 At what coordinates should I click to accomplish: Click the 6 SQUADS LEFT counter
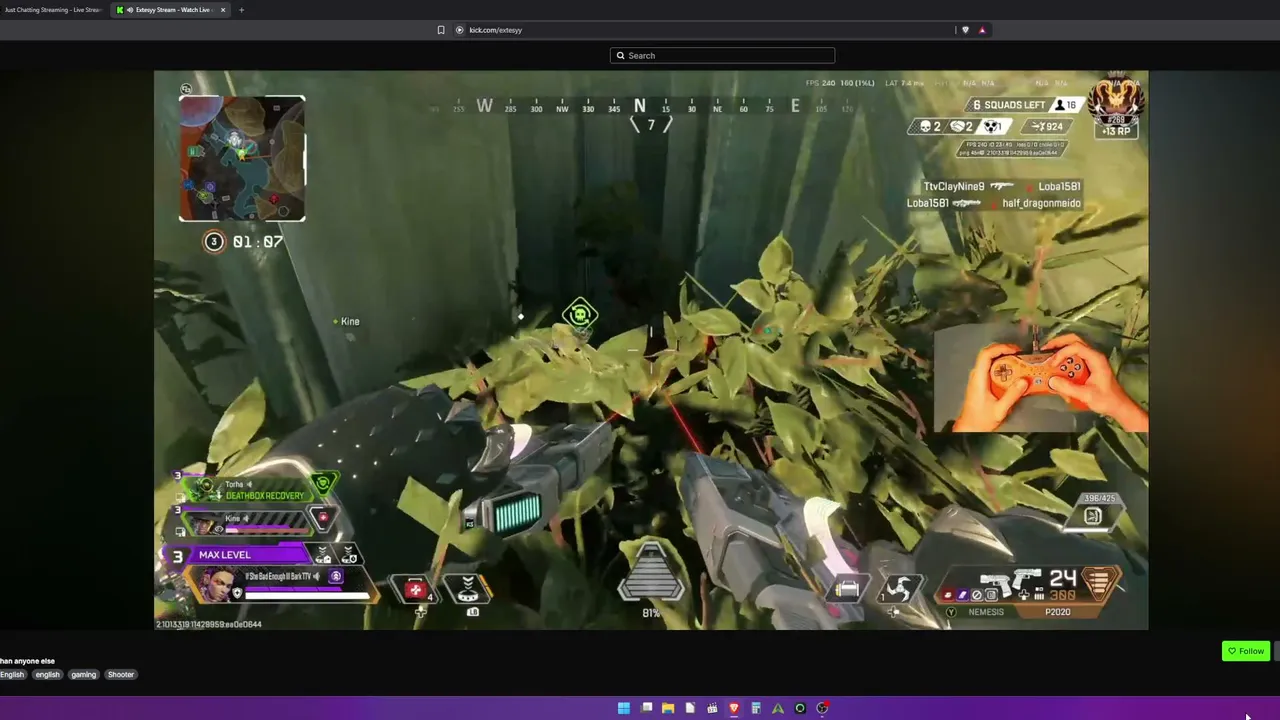[x=1008, y=105]
